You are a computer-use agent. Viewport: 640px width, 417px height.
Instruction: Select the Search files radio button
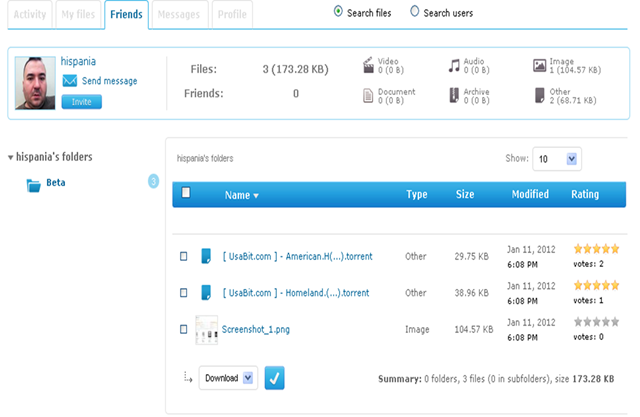click(x=338, y=11)
